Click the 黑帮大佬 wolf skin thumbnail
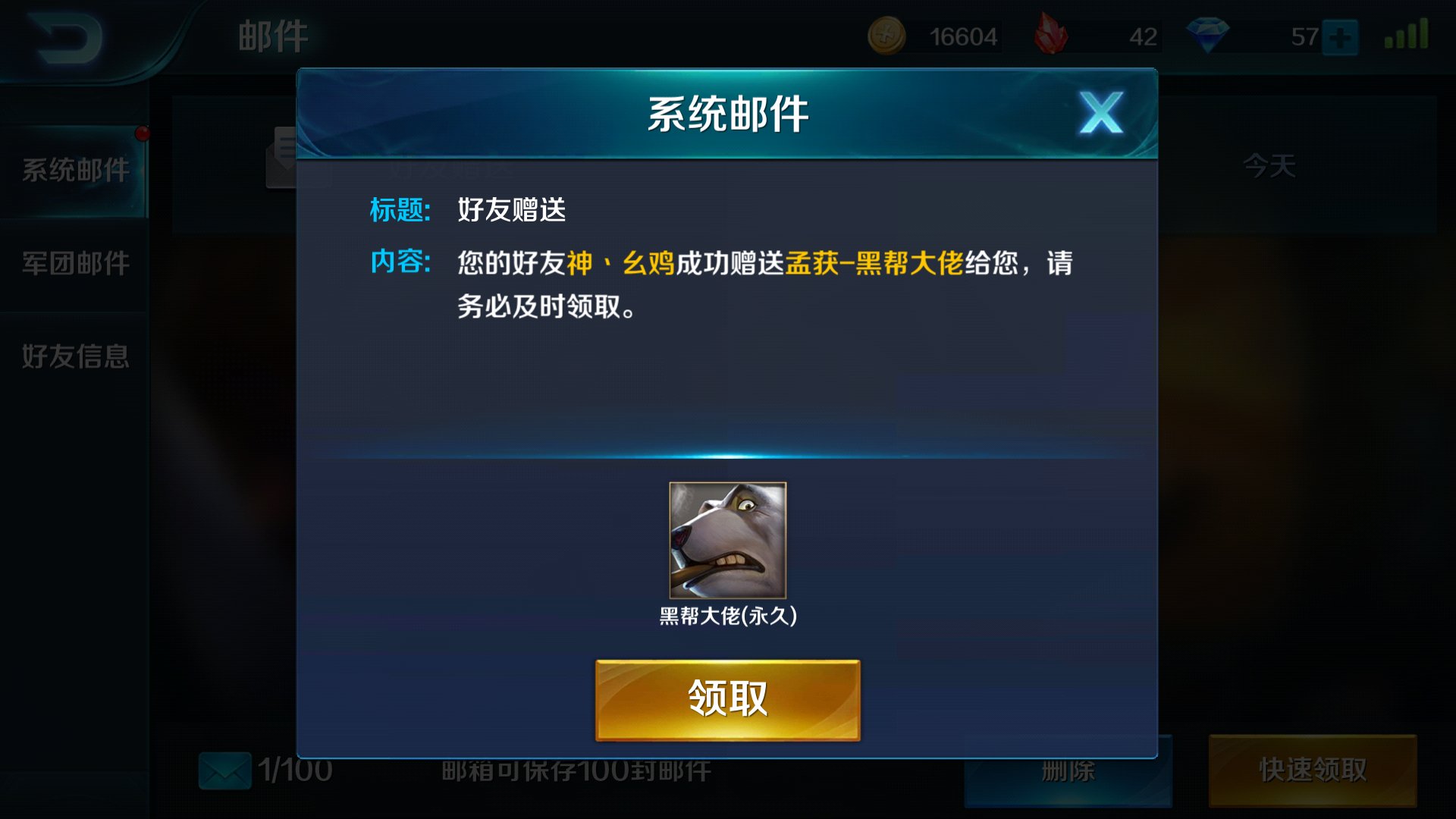The image size is (1456, 819). pyautogui.click(x=727, y=540)
